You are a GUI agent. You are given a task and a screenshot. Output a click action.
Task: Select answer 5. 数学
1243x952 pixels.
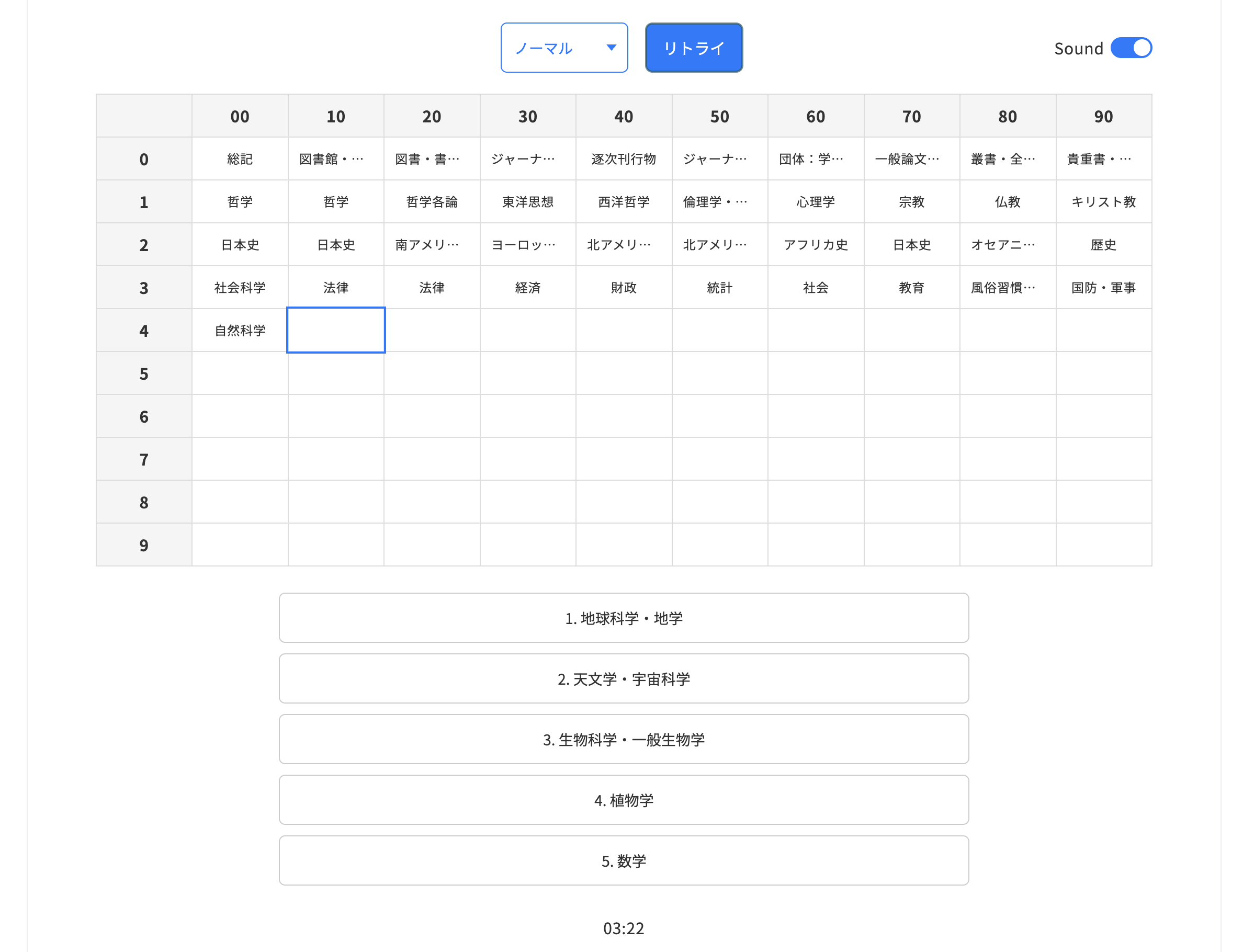624,860
